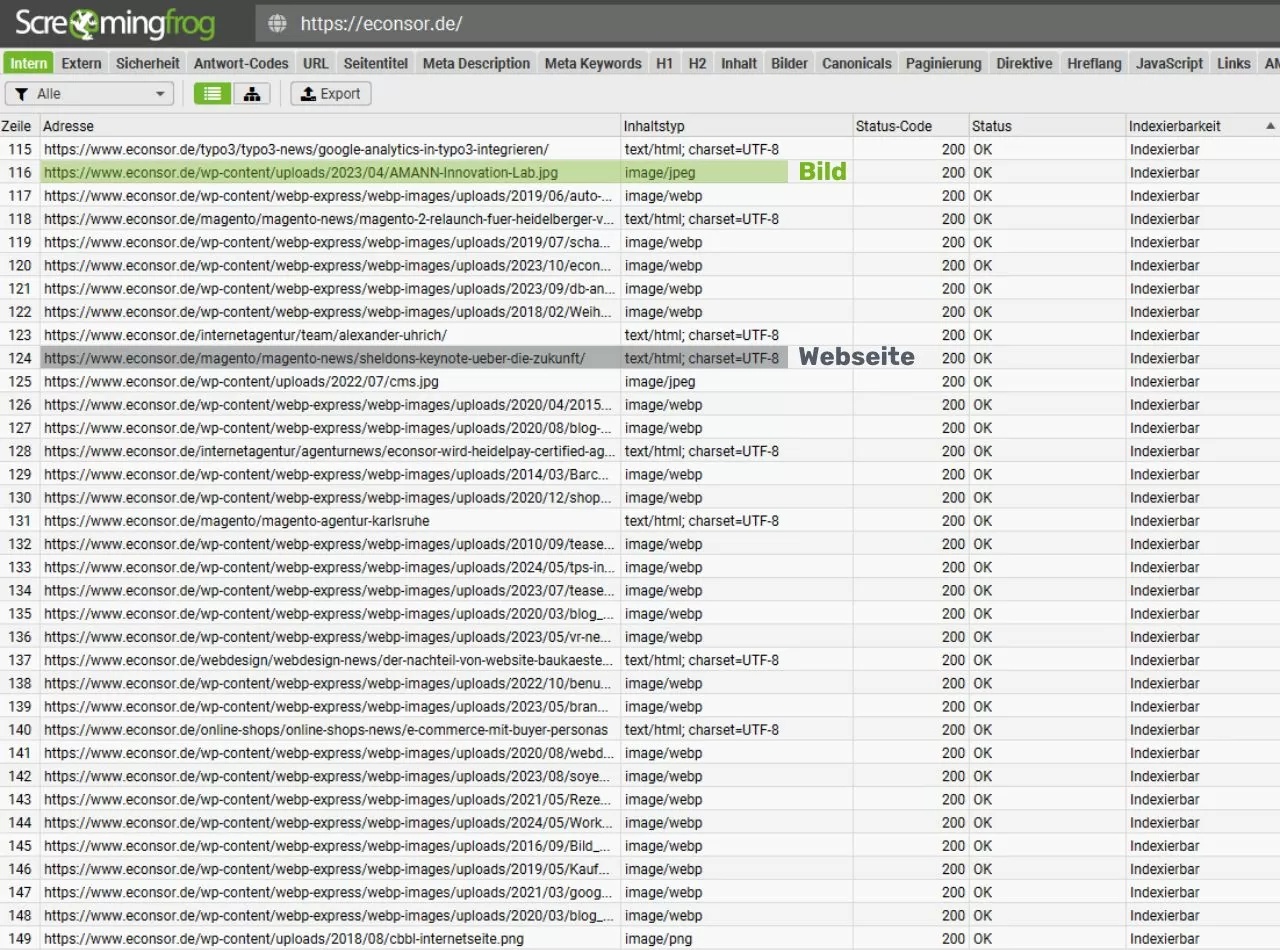Screen dimensions: 1280x950
Task: Open the Canonicals tab
Action: 856,63
